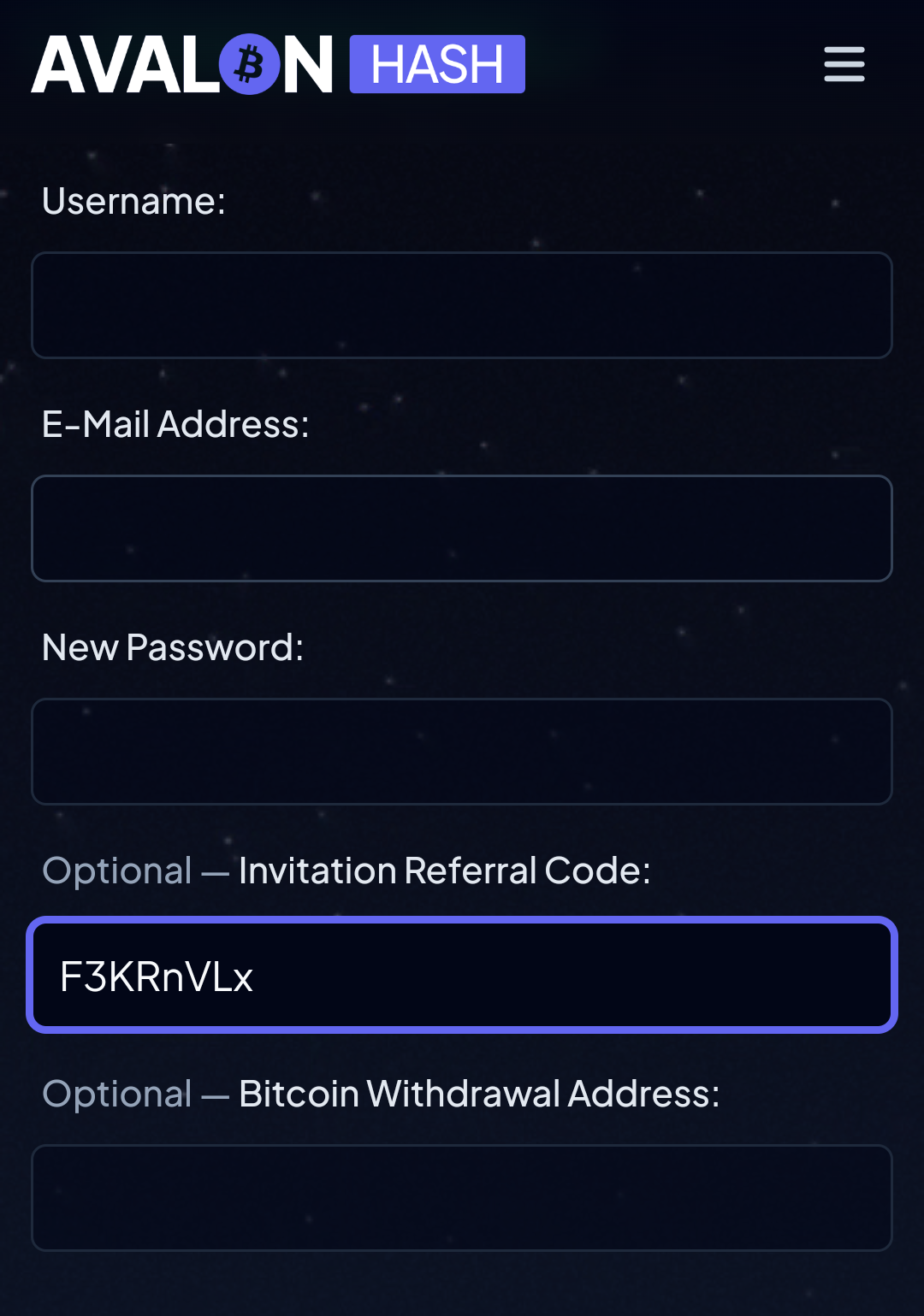
Task: Click the letter N in AVALON logo
Action: click(x=308, y=65)
